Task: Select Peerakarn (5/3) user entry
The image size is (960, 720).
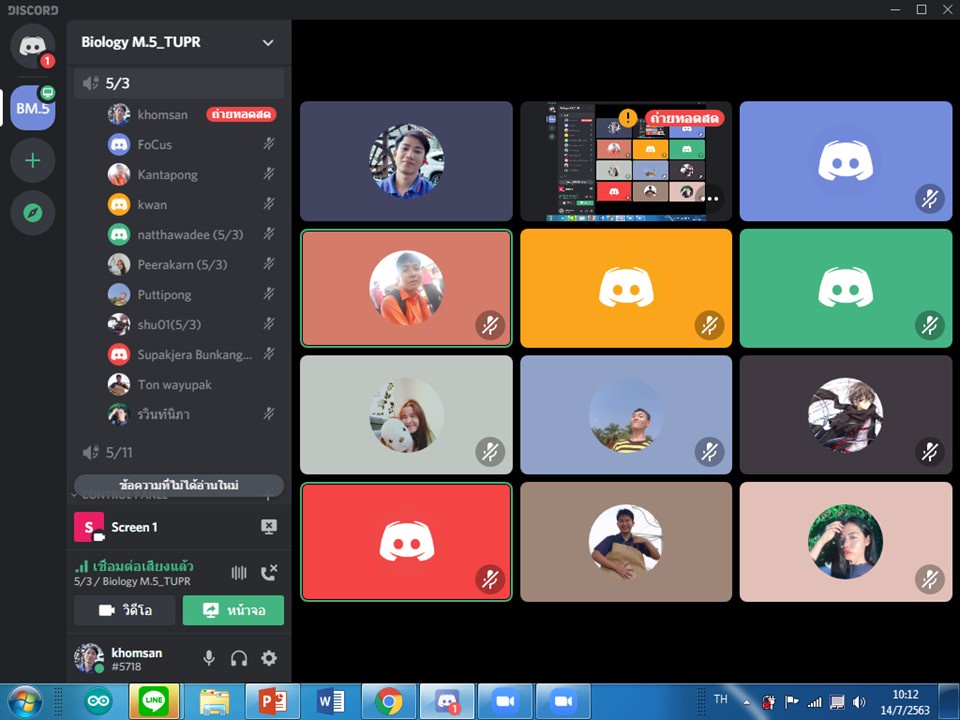Action: (192, 264)
